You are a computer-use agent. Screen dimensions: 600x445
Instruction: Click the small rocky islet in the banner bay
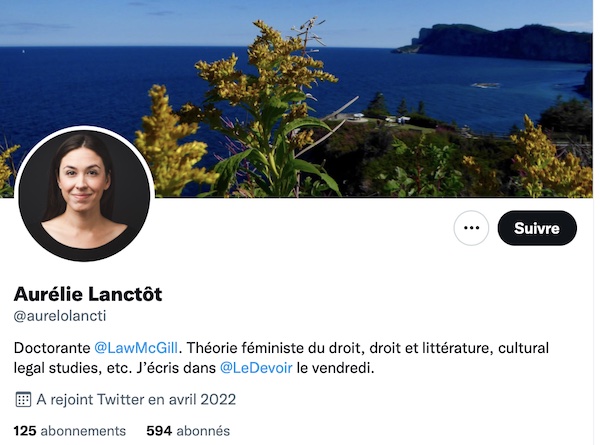click(485, 85)
